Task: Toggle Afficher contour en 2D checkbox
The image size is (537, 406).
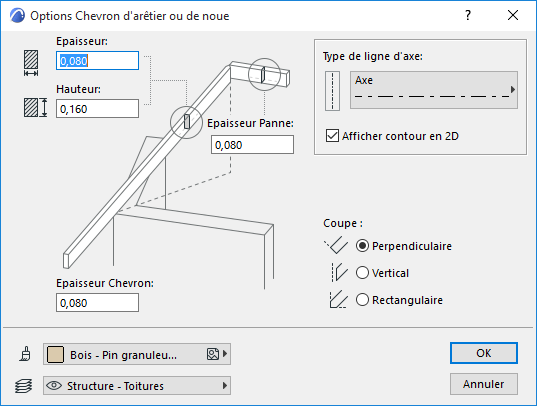Action: tap(332, 136)
